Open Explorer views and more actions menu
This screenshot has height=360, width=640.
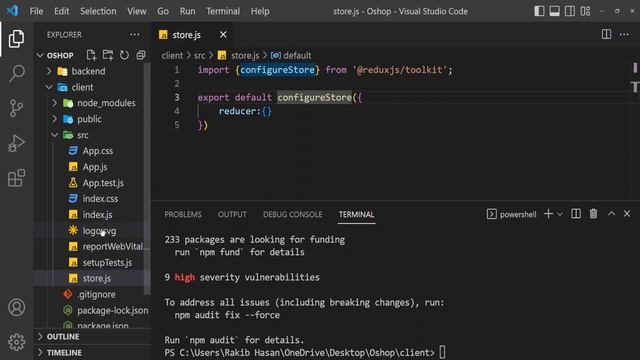coord(135,35)
